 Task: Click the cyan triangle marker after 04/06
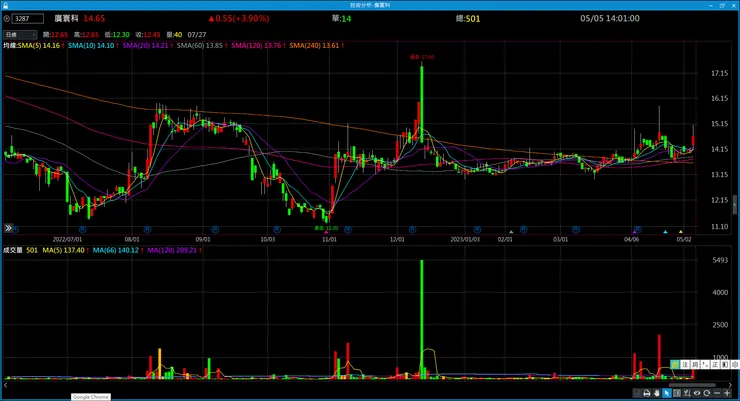[x=665, y=232]
